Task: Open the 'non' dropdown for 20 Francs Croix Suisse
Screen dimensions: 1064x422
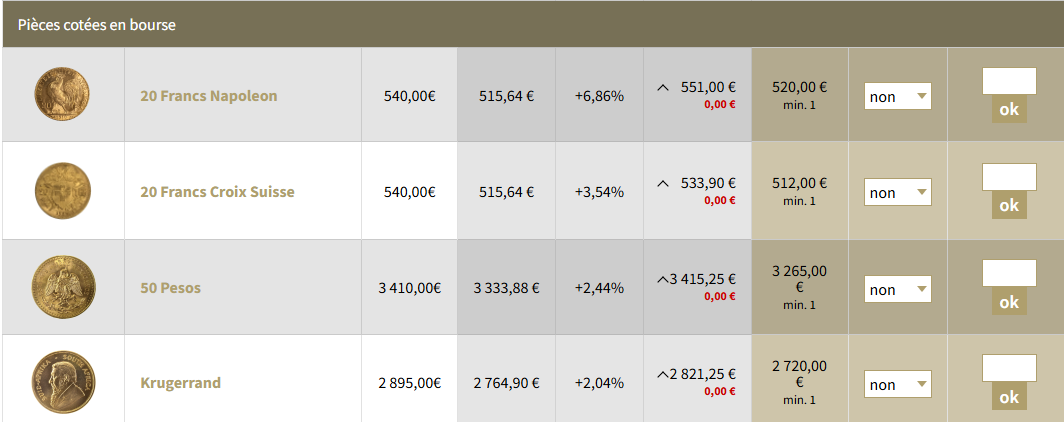Action: click(x=898, y=193)
